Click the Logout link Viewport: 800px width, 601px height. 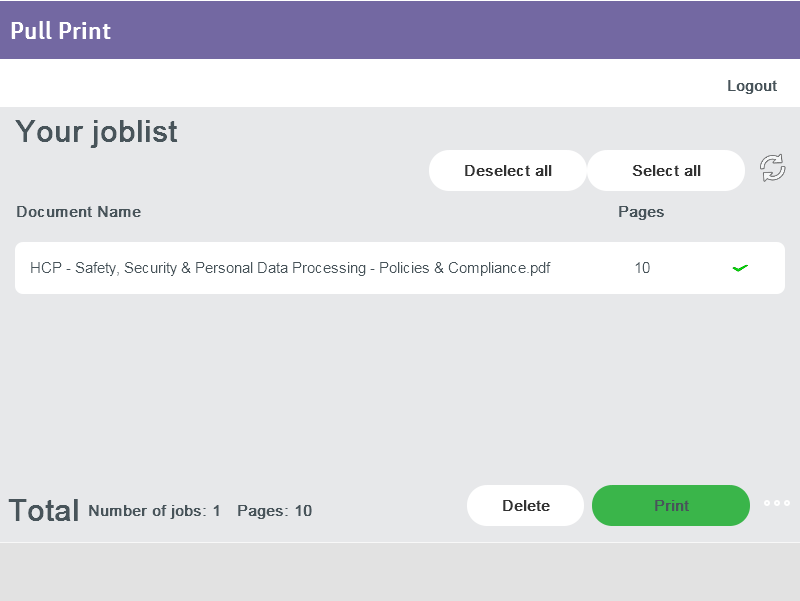751,86
